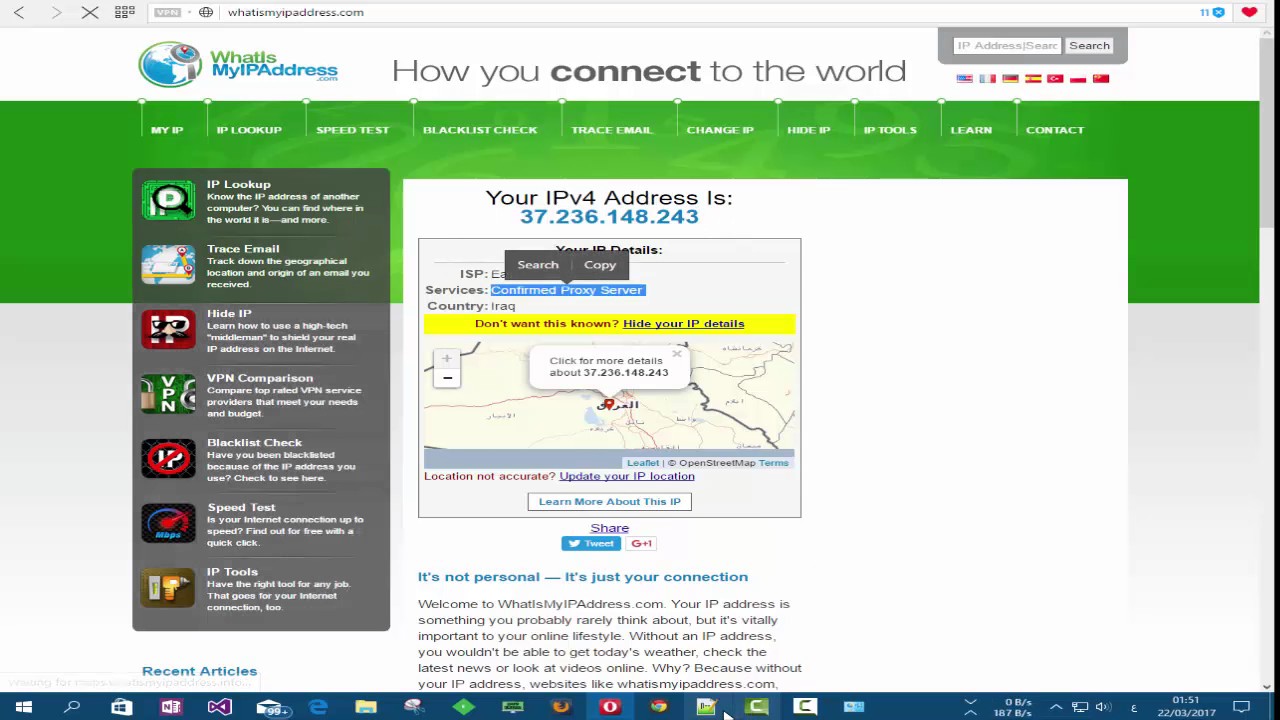Click the Trace Email sidebar icon

tap(168, 265)
